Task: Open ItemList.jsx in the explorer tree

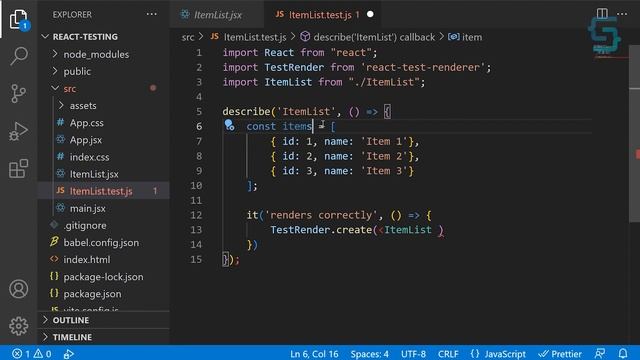Action: (94, 174)
